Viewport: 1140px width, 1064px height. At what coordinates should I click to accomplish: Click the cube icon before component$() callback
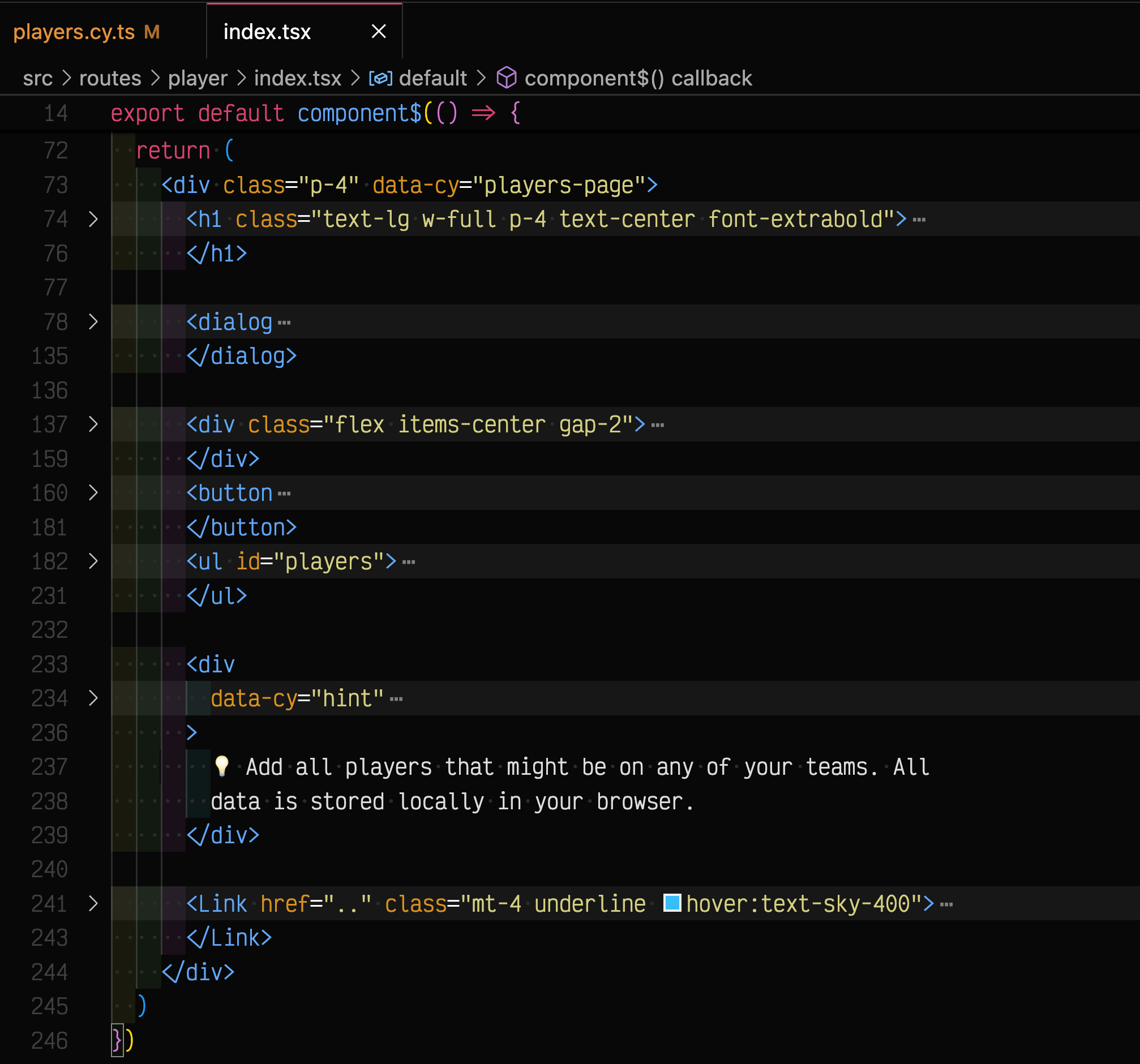(507, 78)
